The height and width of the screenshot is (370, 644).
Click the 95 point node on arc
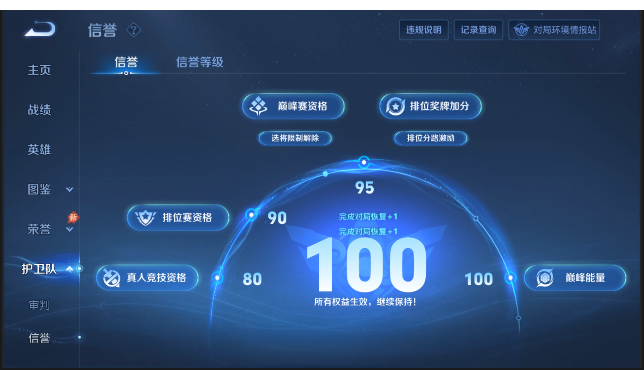coord(363,162)
